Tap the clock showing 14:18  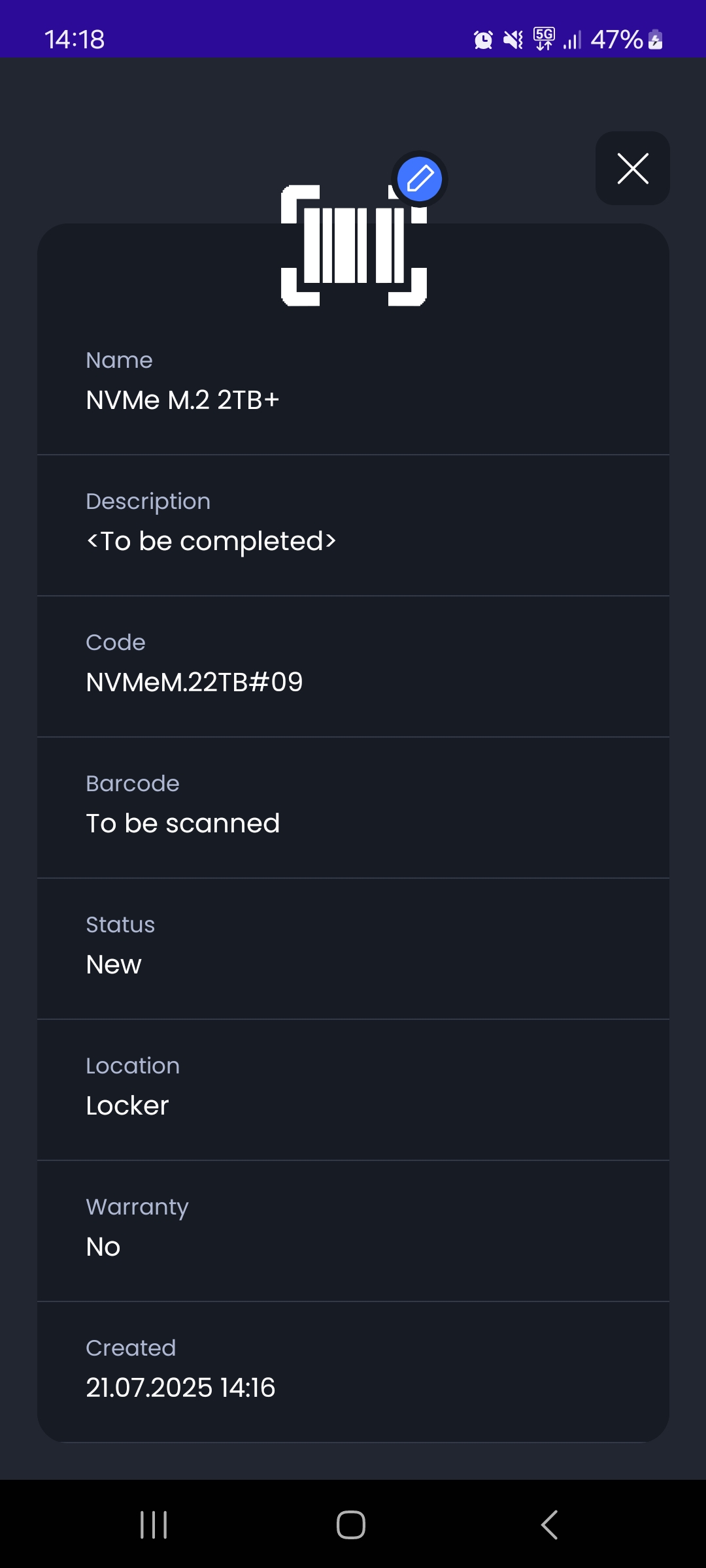pos(75,40)
